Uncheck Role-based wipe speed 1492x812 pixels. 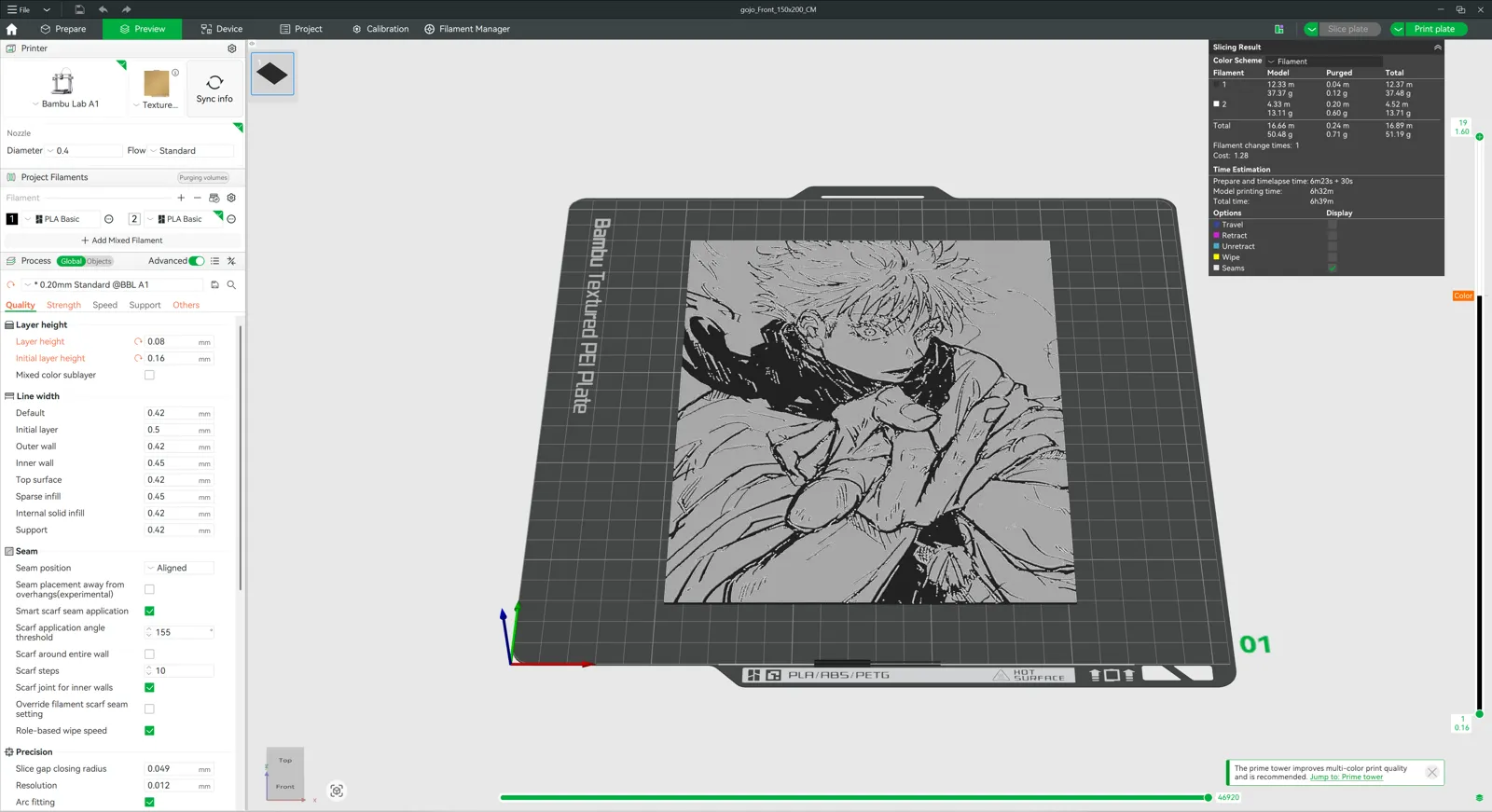point(149,731)
